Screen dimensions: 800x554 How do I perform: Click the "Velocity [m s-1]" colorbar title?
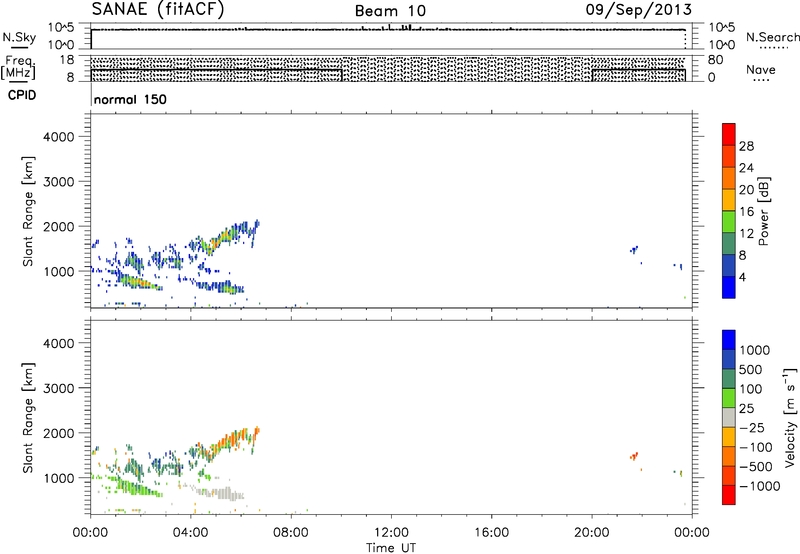(789, 417)
